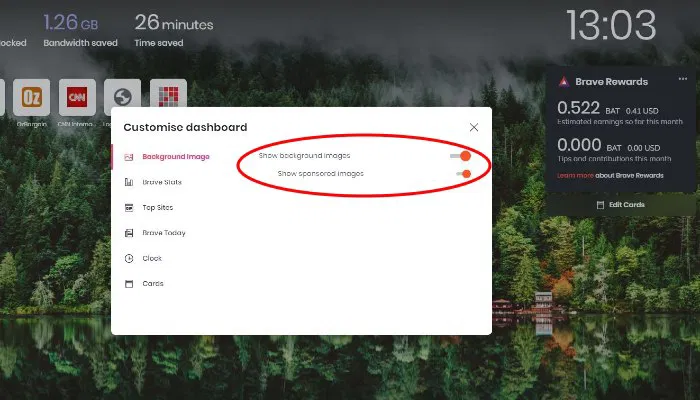
Task: Disable the Show background images toggle
Action: coord(461,156)
